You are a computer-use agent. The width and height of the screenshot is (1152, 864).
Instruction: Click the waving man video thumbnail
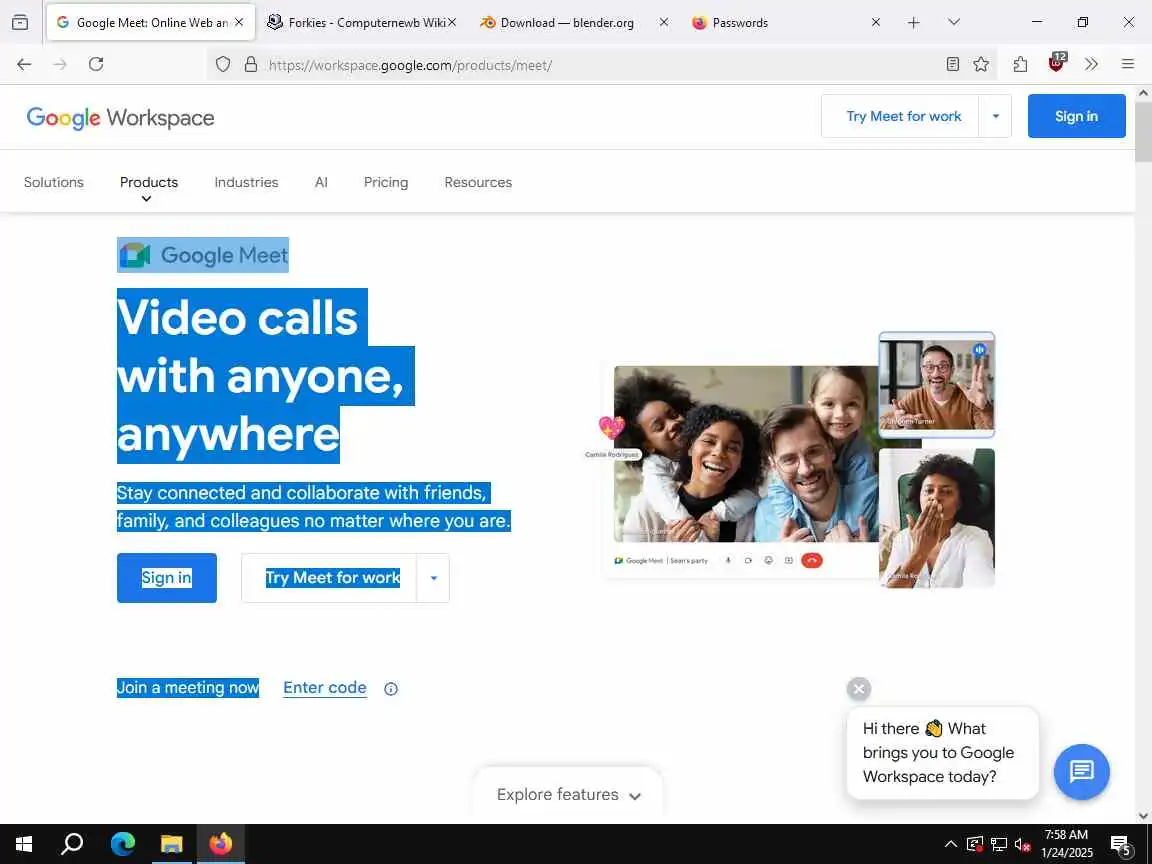click(937, 384)
